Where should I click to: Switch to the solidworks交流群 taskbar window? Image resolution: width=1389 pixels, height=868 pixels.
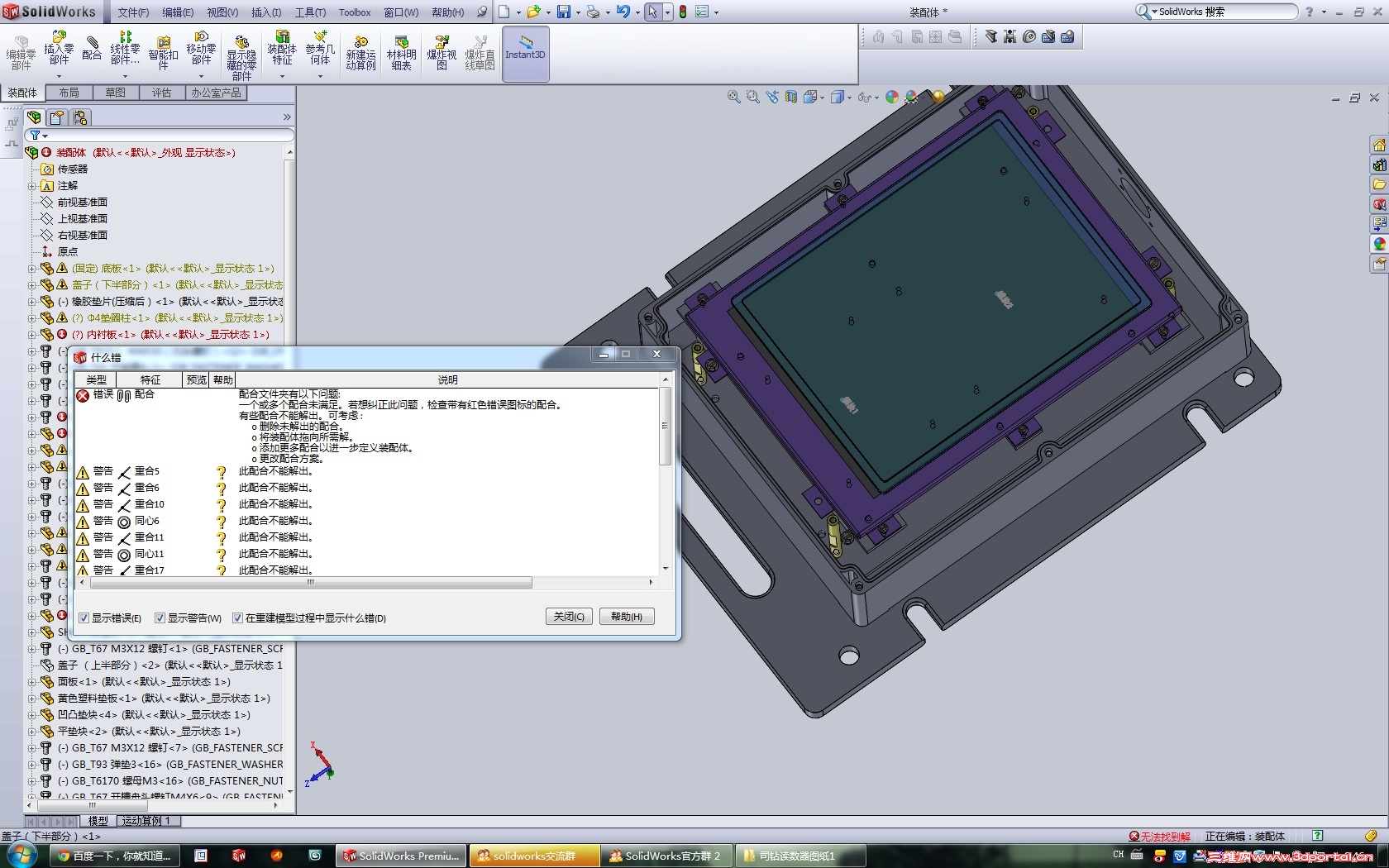point(534,856)
